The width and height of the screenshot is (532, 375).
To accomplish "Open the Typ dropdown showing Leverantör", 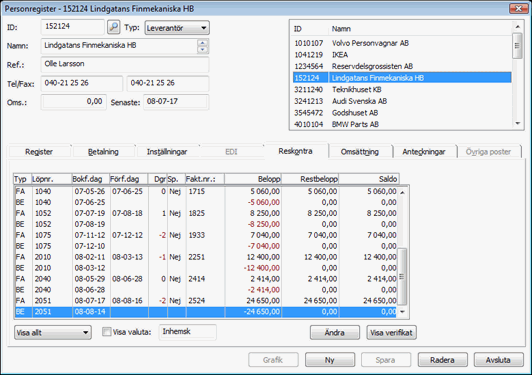I will point(177,28).
